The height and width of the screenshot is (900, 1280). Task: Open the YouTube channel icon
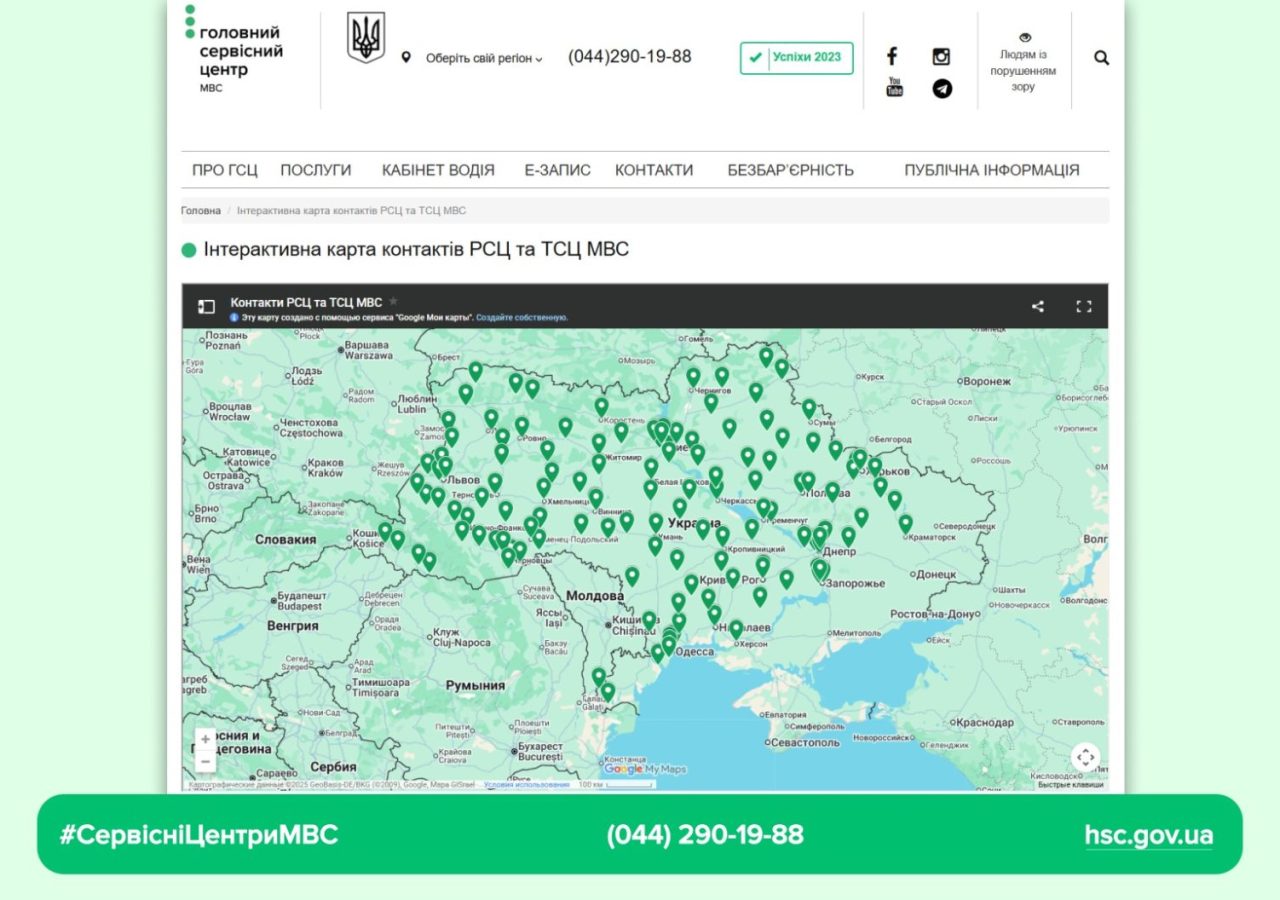coord(894,87)
